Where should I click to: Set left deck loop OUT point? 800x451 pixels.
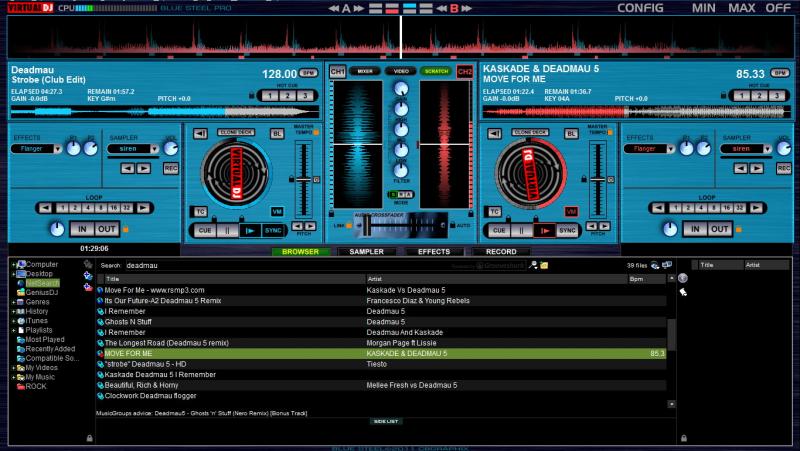tap(106, 229)
